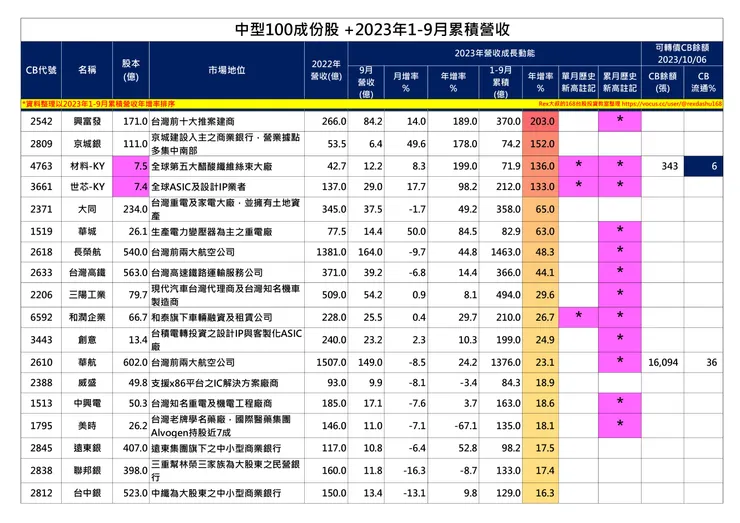Click the CB餘額(張) header cell
Image resolution: width=740 pixels, height=523 pixels.
click(663, 82)
